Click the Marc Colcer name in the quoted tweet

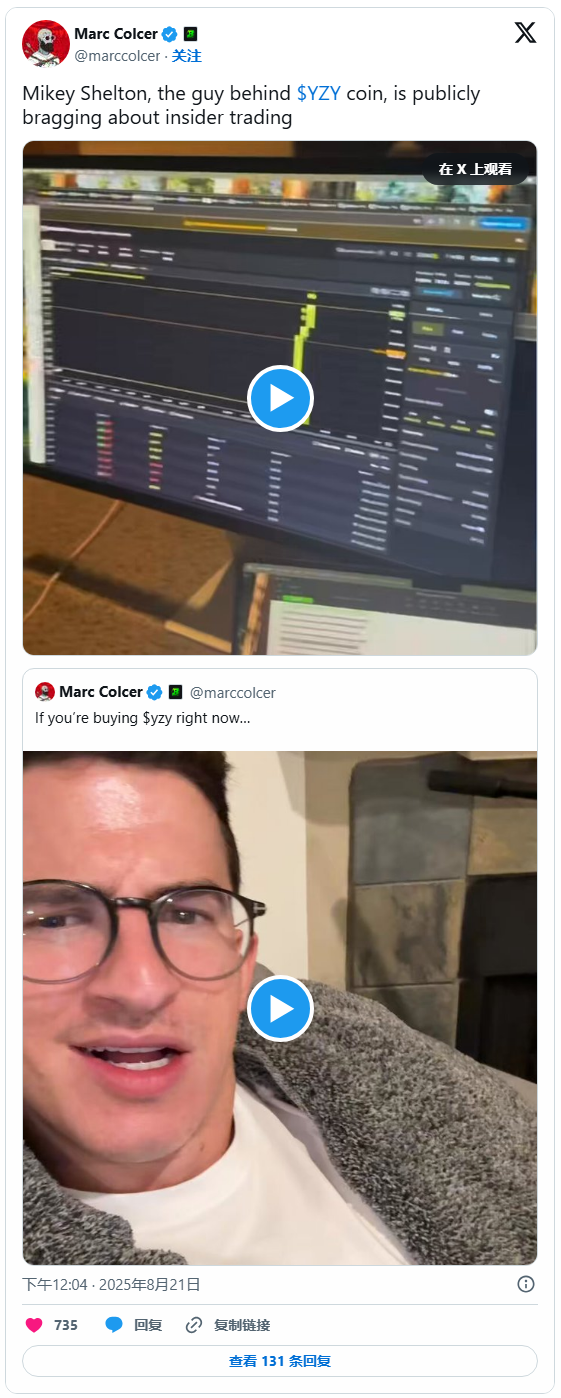click(x=101, y=692)
